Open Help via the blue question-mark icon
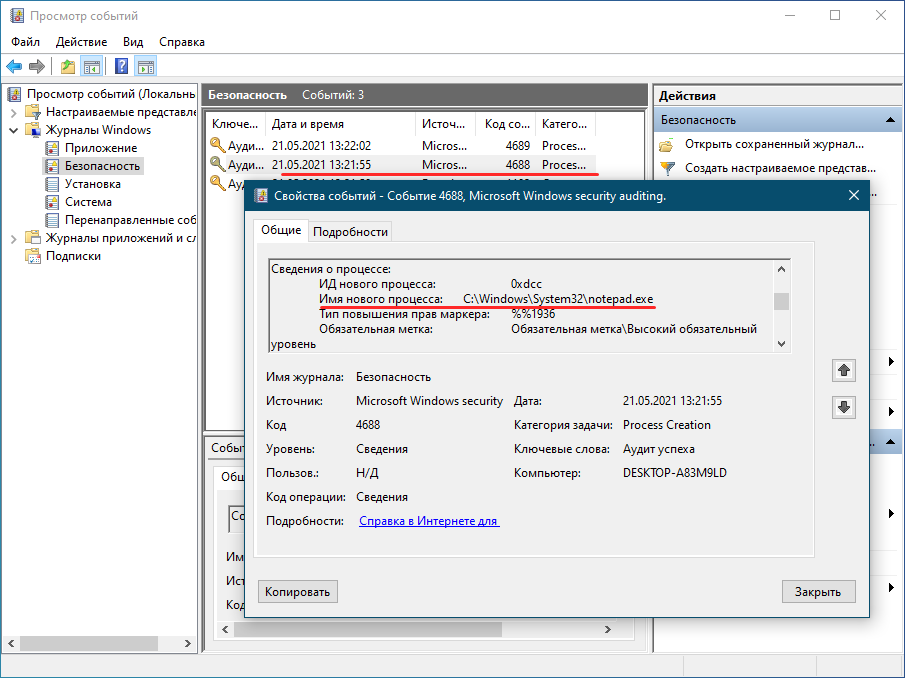905x678 pixels. click(x=121, y=66)
